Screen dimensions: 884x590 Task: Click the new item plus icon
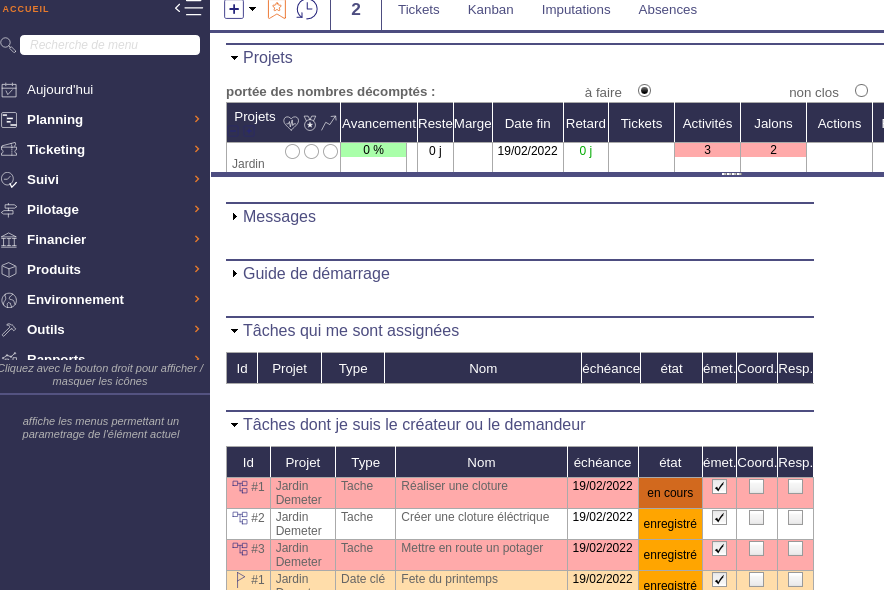coord(233,9)
